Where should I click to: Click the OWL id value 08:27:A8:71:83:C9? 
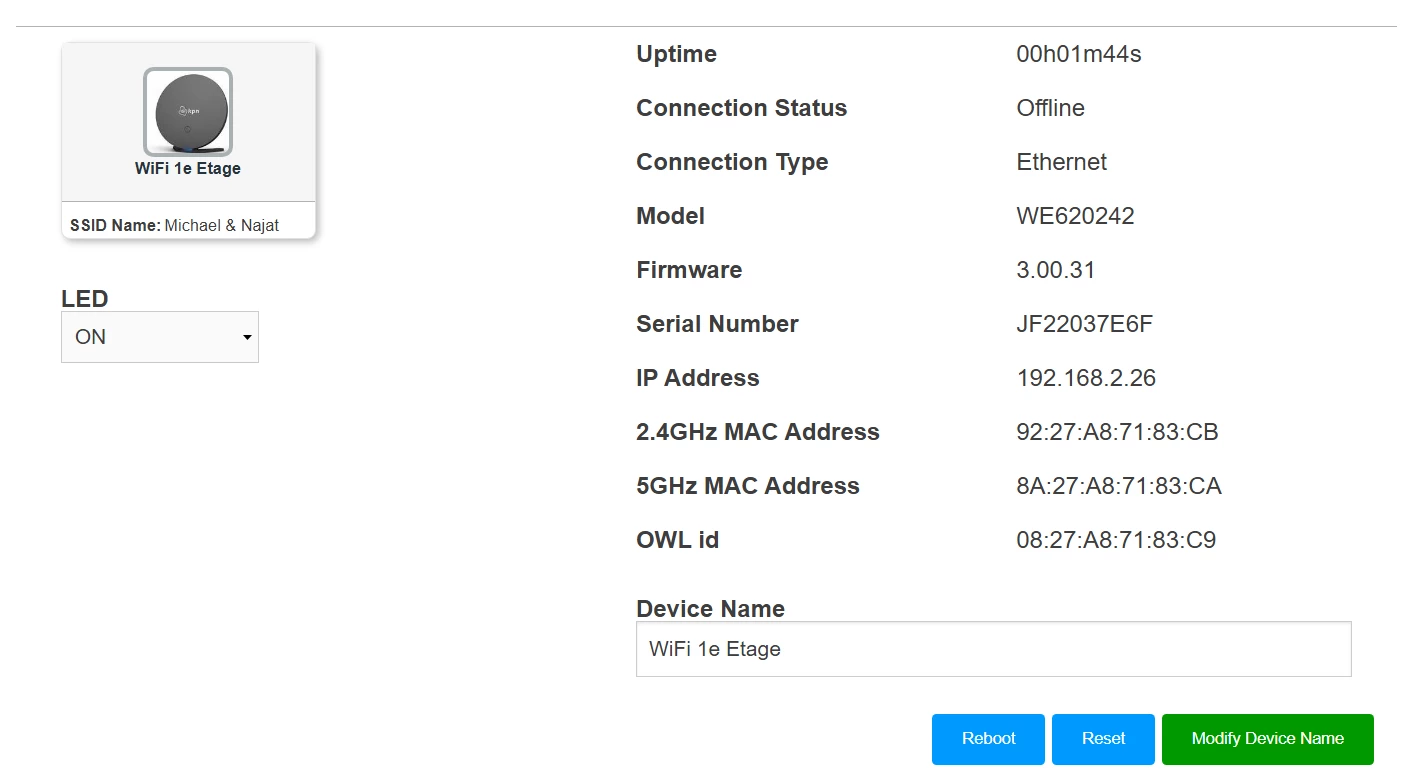click(1116, 541)
